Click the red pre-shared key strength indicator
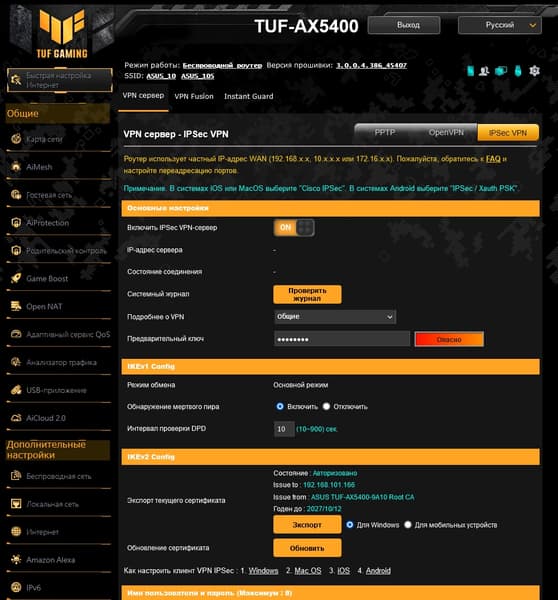This screenshot has height=600, width=558. coord(449,339)
